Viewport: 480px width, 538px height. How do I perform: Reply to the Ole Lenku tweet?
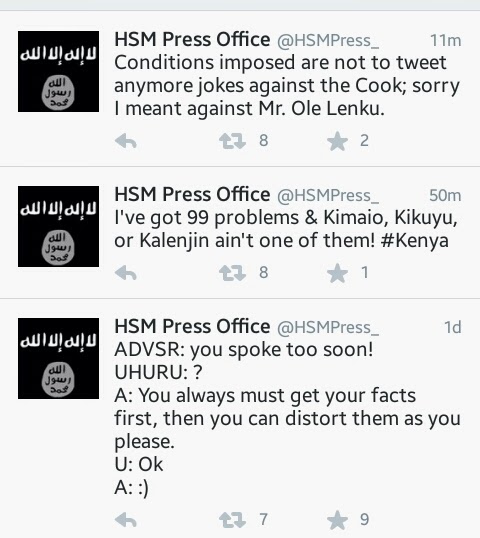(x=126, y=141)
